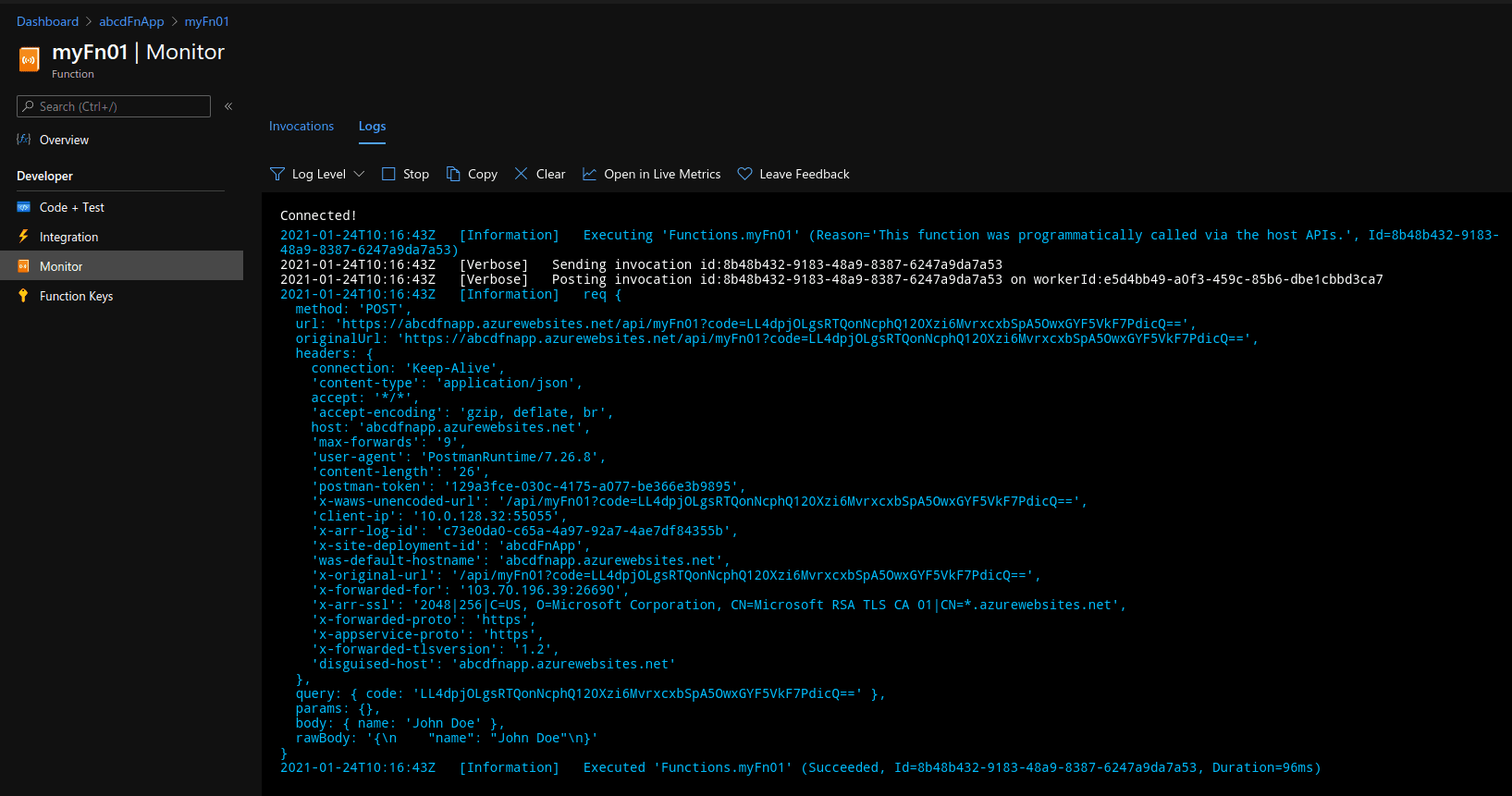Go to abcdFnApp breadcrumb
Viewport: 1512px width, 796px height.
point(131,21)
